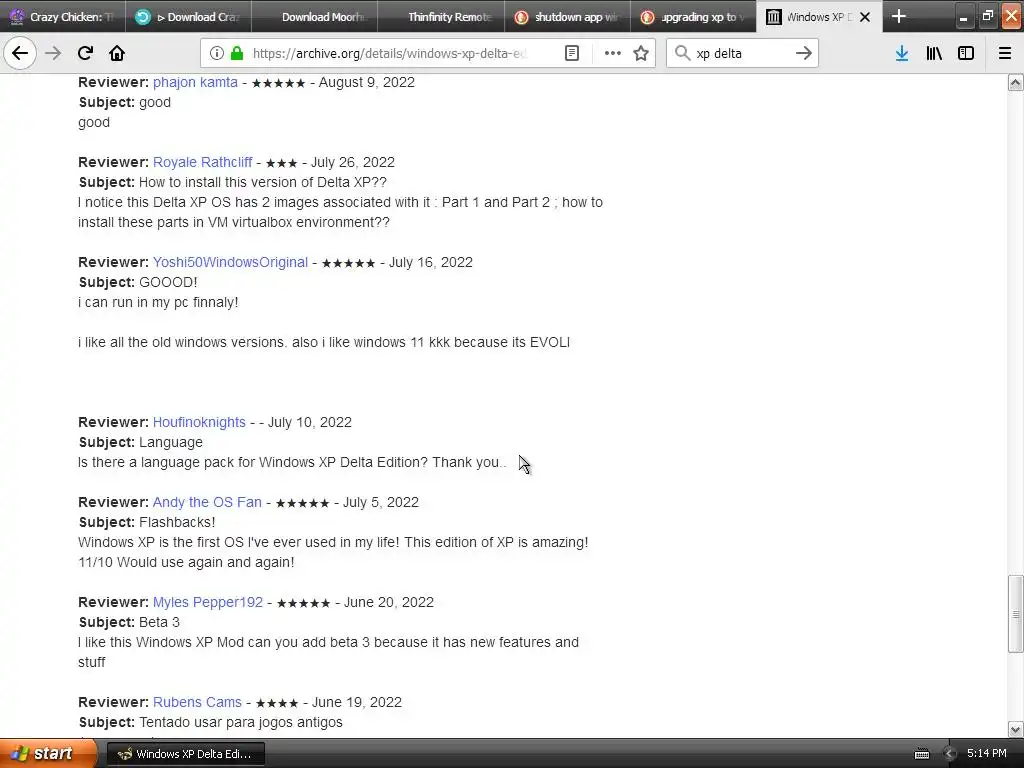Bookmark this page with the star
Screen dimensions: 1024x768
point(641,53)
